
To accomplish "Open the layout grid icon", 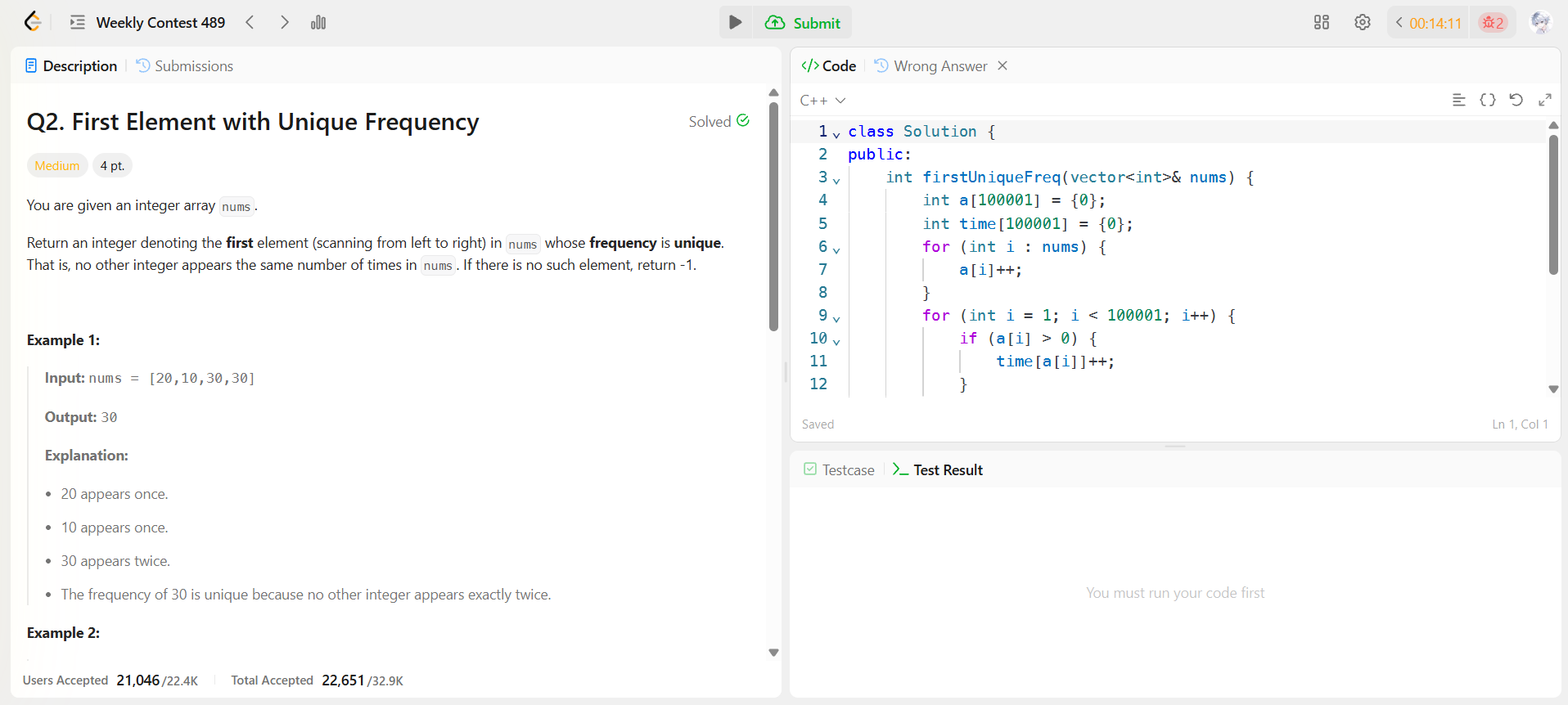I will coord(1321,22).
